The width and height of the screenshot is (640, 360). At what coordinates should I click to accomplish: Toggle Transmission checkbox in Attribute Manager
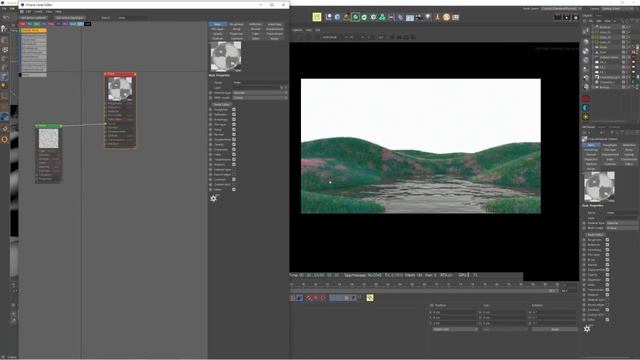607,289
